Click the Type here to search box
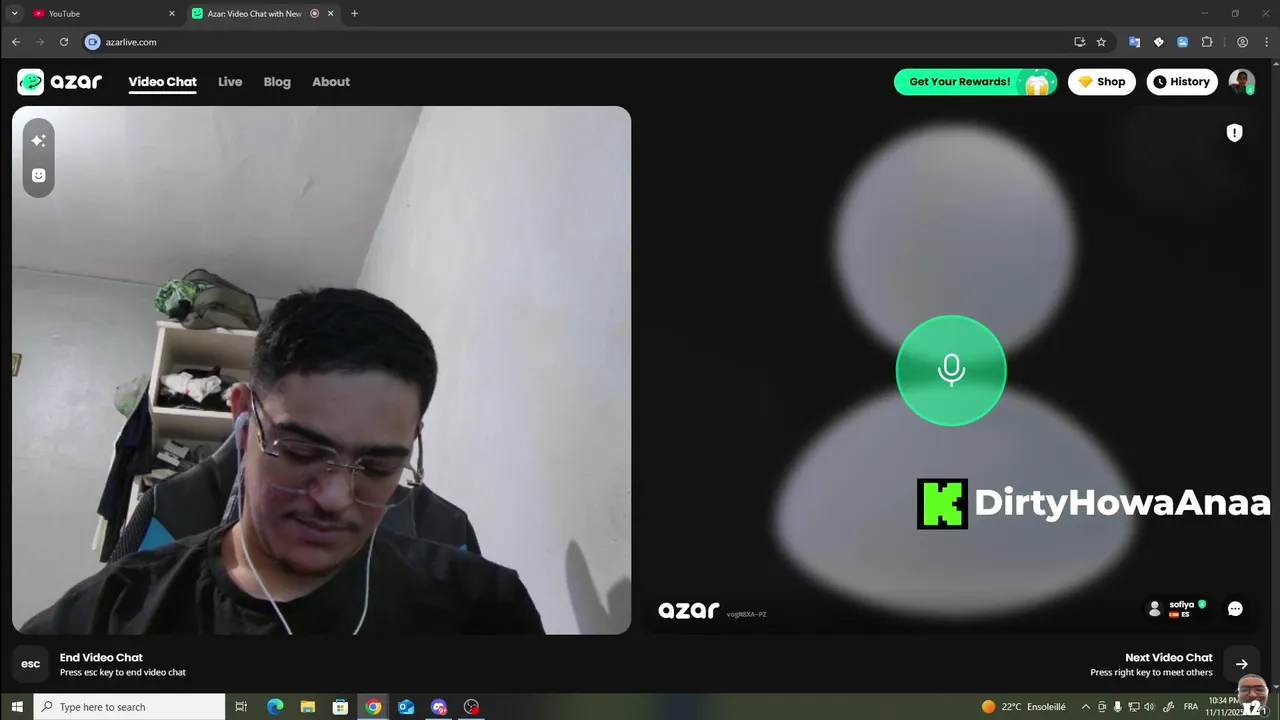 coord(130,707)
